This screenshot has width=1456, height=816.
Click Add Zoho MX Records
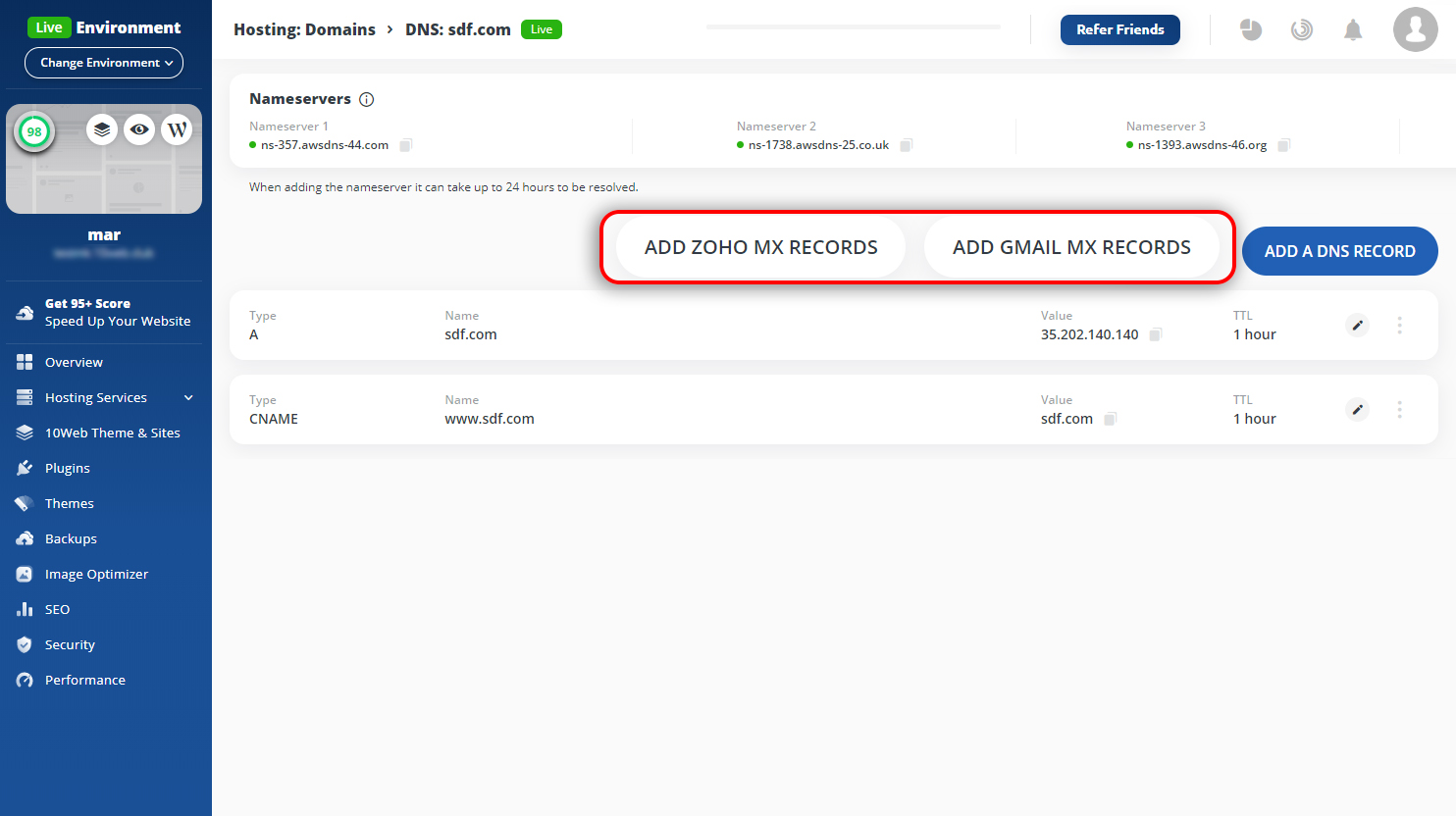point(761,247)
